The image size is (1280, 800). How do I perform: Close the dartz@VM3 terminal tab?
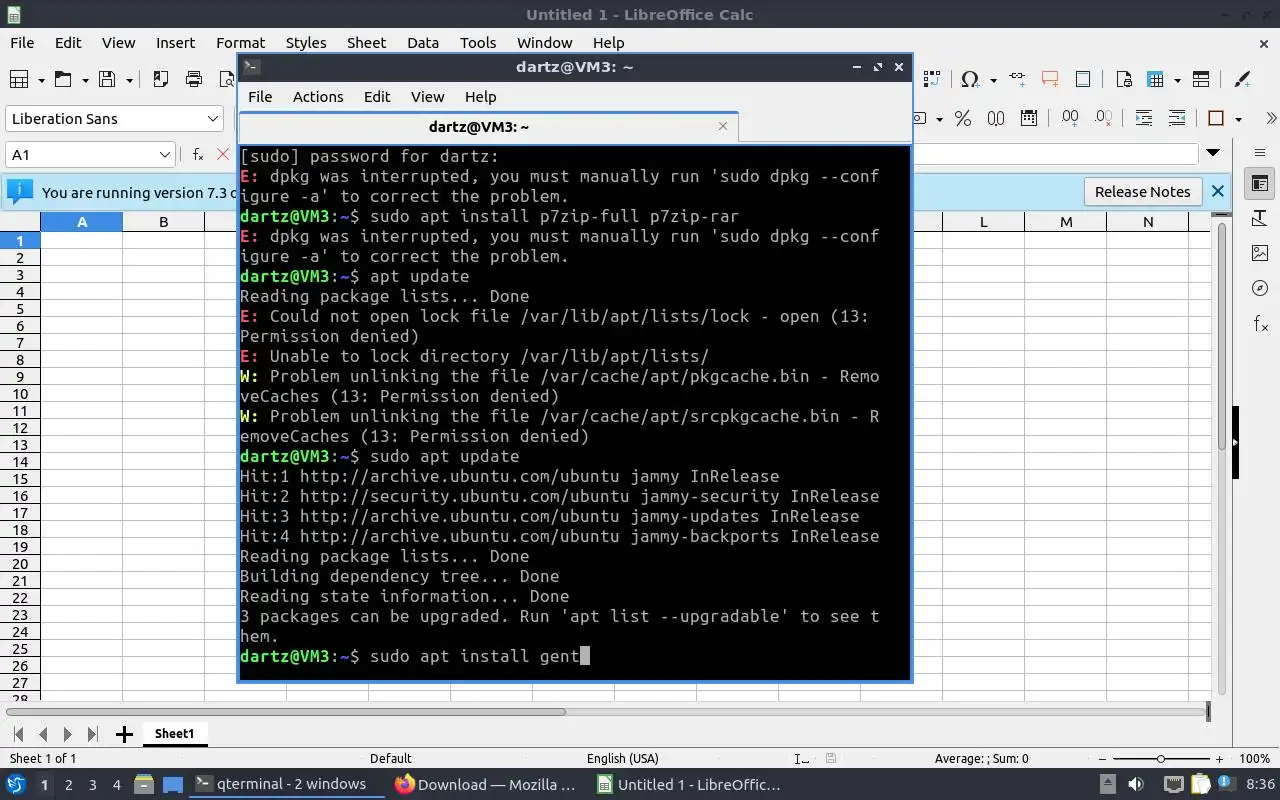723,126
